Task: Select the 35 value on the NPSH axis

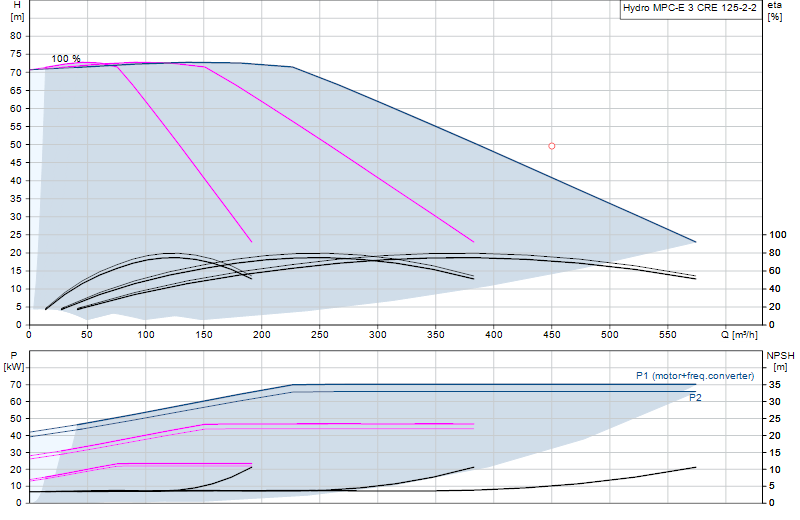Action: pos(774,385)
